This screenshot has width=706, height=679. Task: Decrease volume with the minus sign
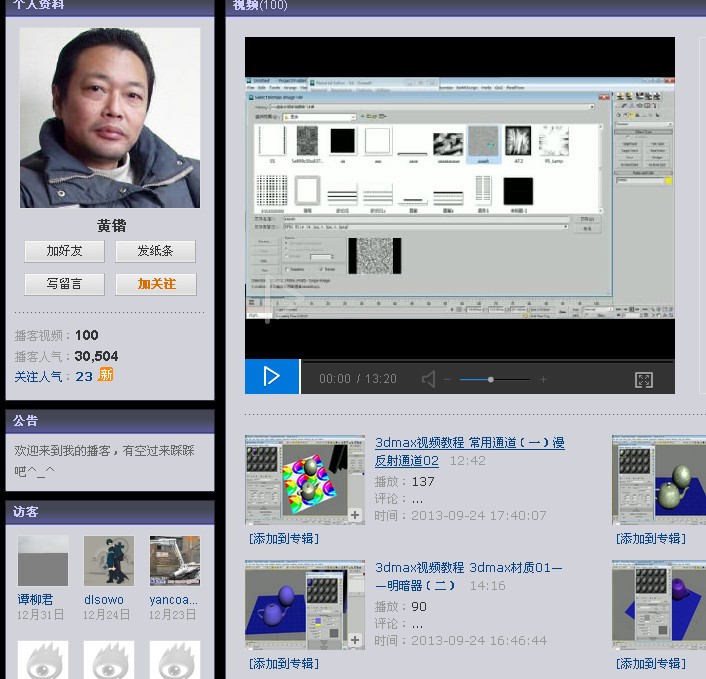[x=448, y=380]
